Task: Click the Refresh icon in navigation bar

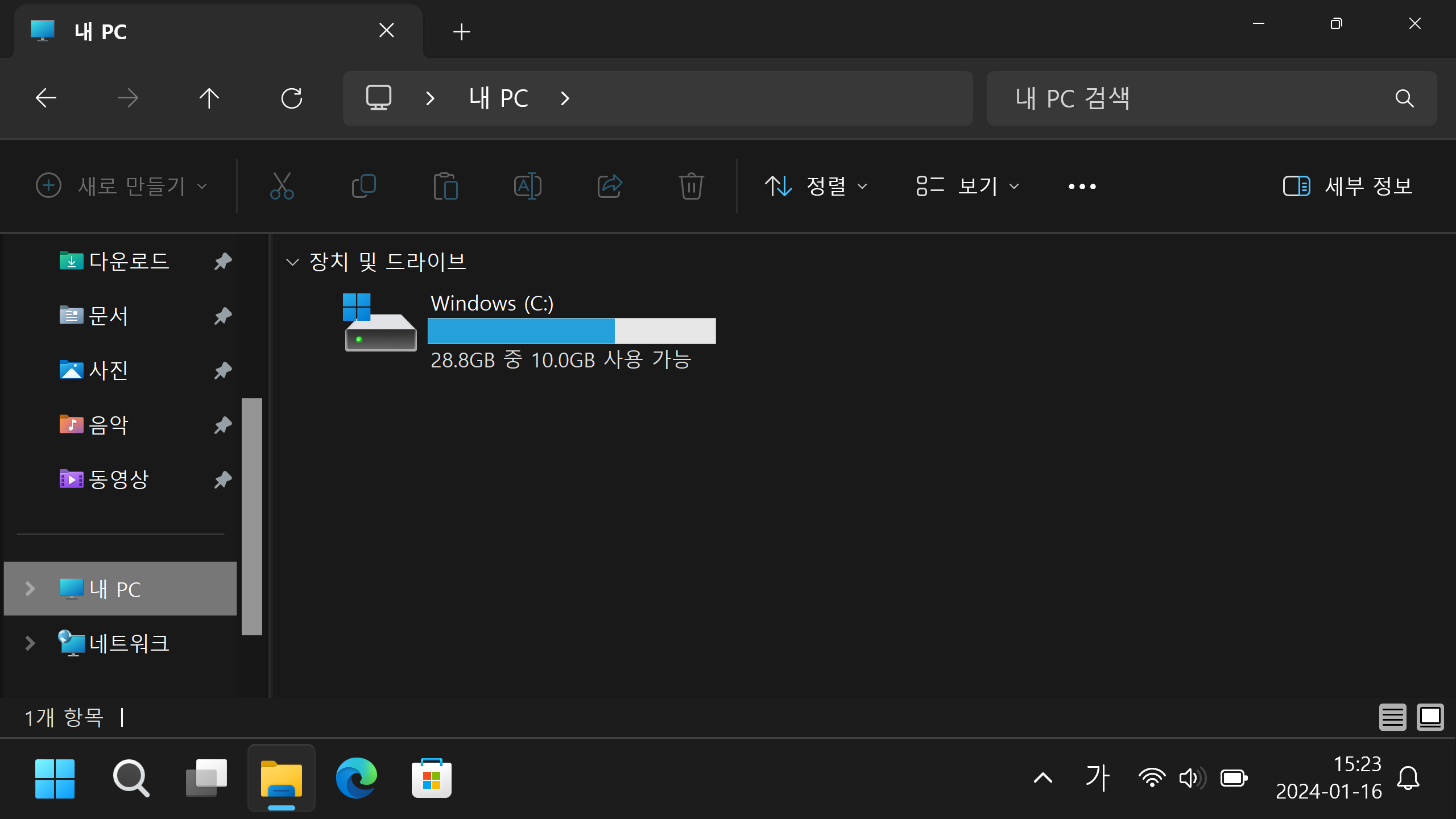Action: (292, 98)
